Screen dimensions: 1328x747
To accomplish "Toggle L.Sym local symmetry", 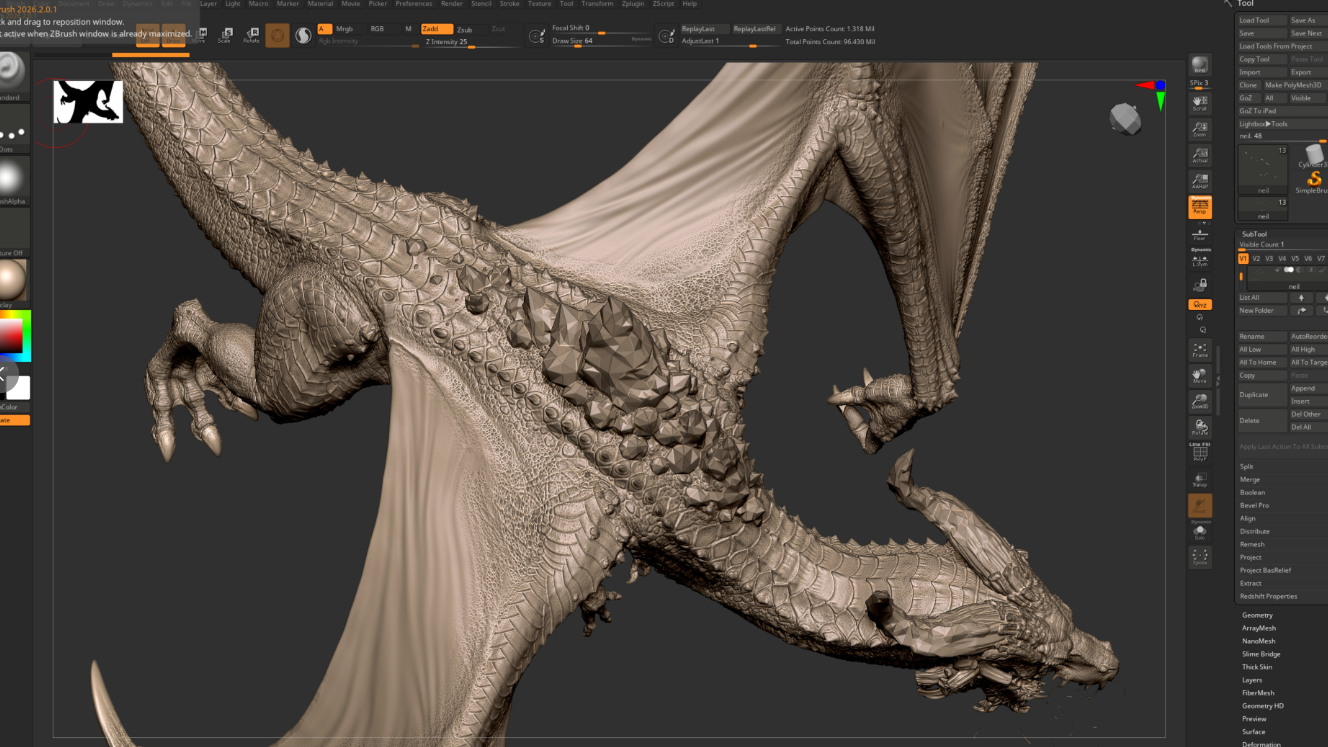I will pyautogui.click(x=1200, y=260).
